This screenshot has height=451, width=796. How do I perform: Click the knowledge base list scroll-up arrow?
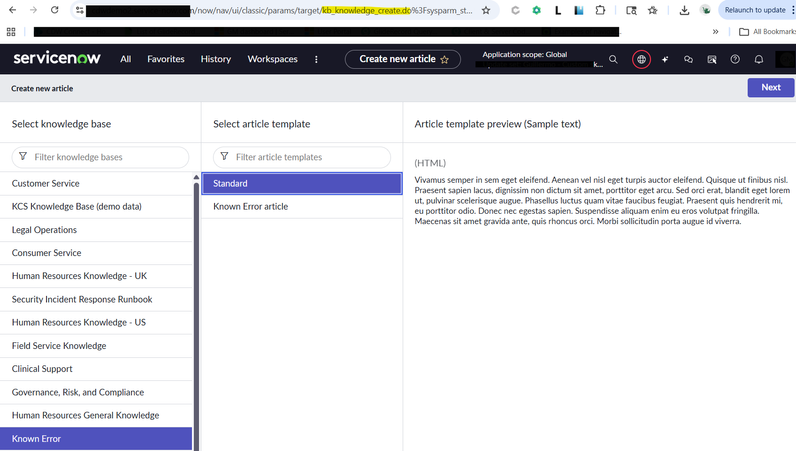196,177
